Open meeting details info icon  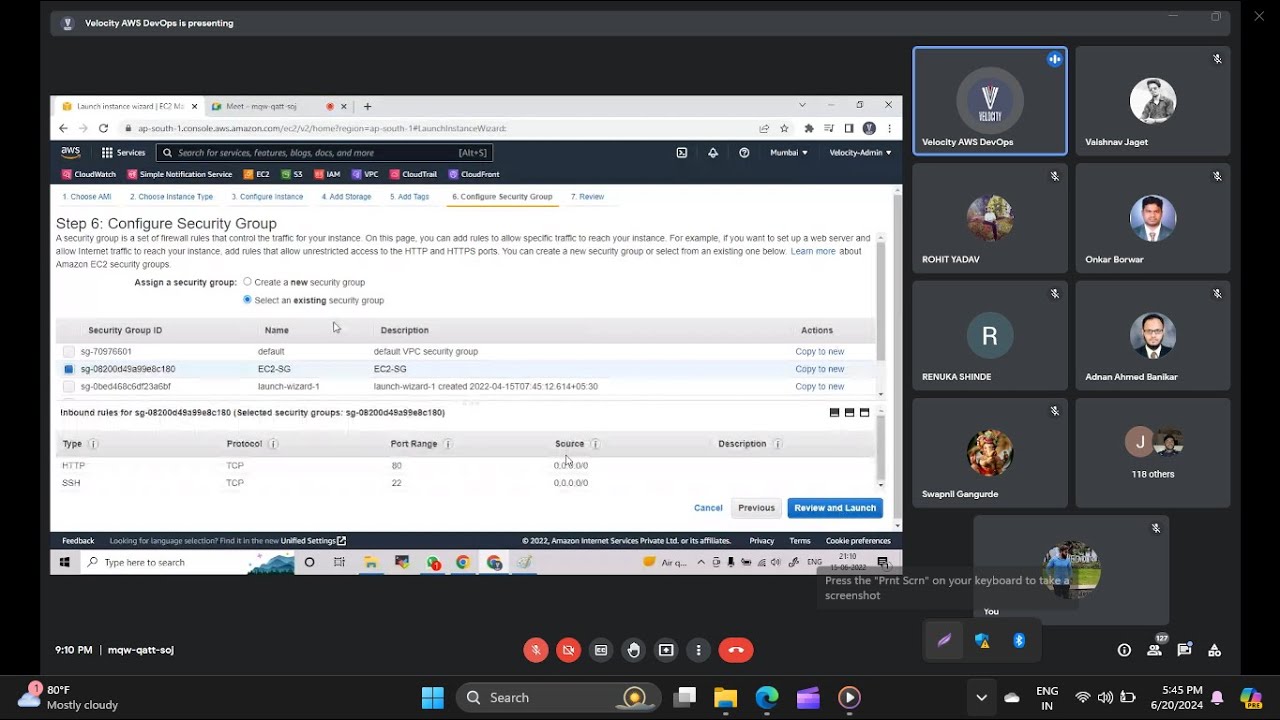pyautogui.click(x=1124, y=650)
